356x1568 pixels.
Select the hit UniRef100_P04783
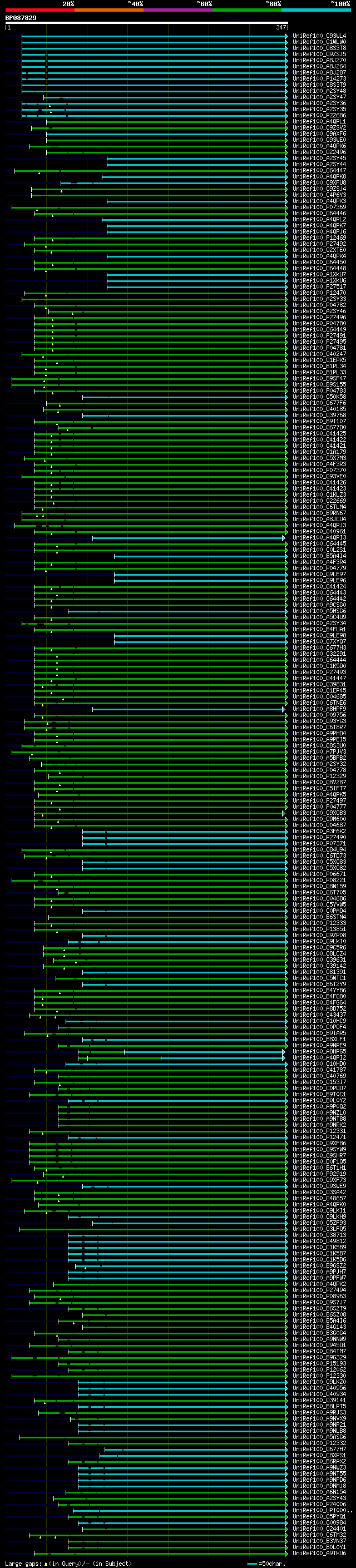click(319, 391)
